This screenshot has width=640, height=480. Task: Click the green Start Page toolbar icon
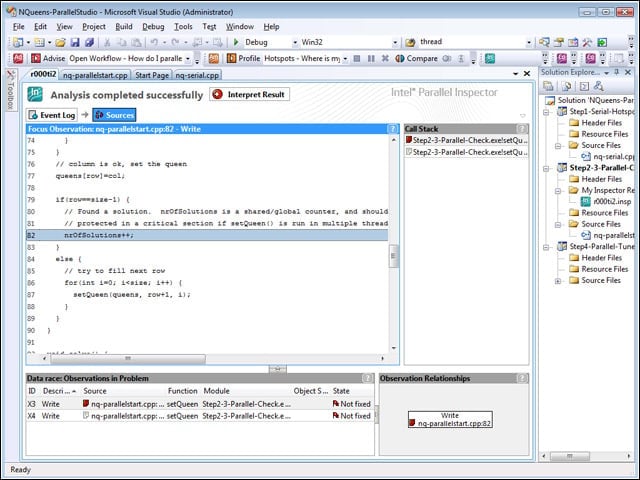602,42
